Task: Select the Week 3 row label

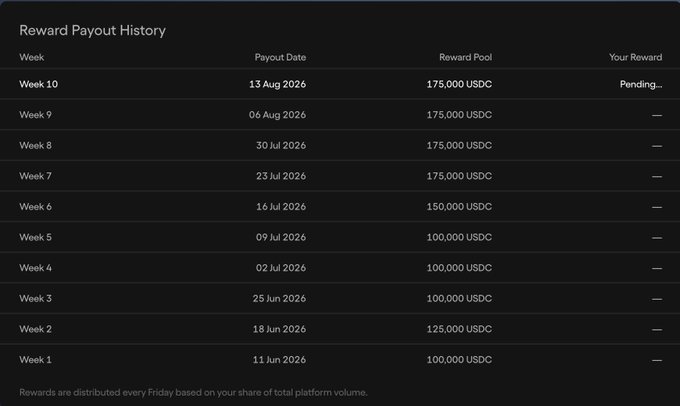Action: pos(35,298)
